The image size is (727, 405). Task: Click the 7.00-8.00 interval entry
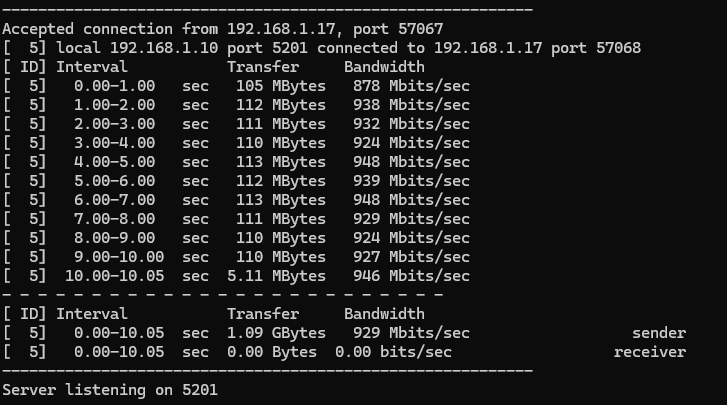tap(114, 219)
